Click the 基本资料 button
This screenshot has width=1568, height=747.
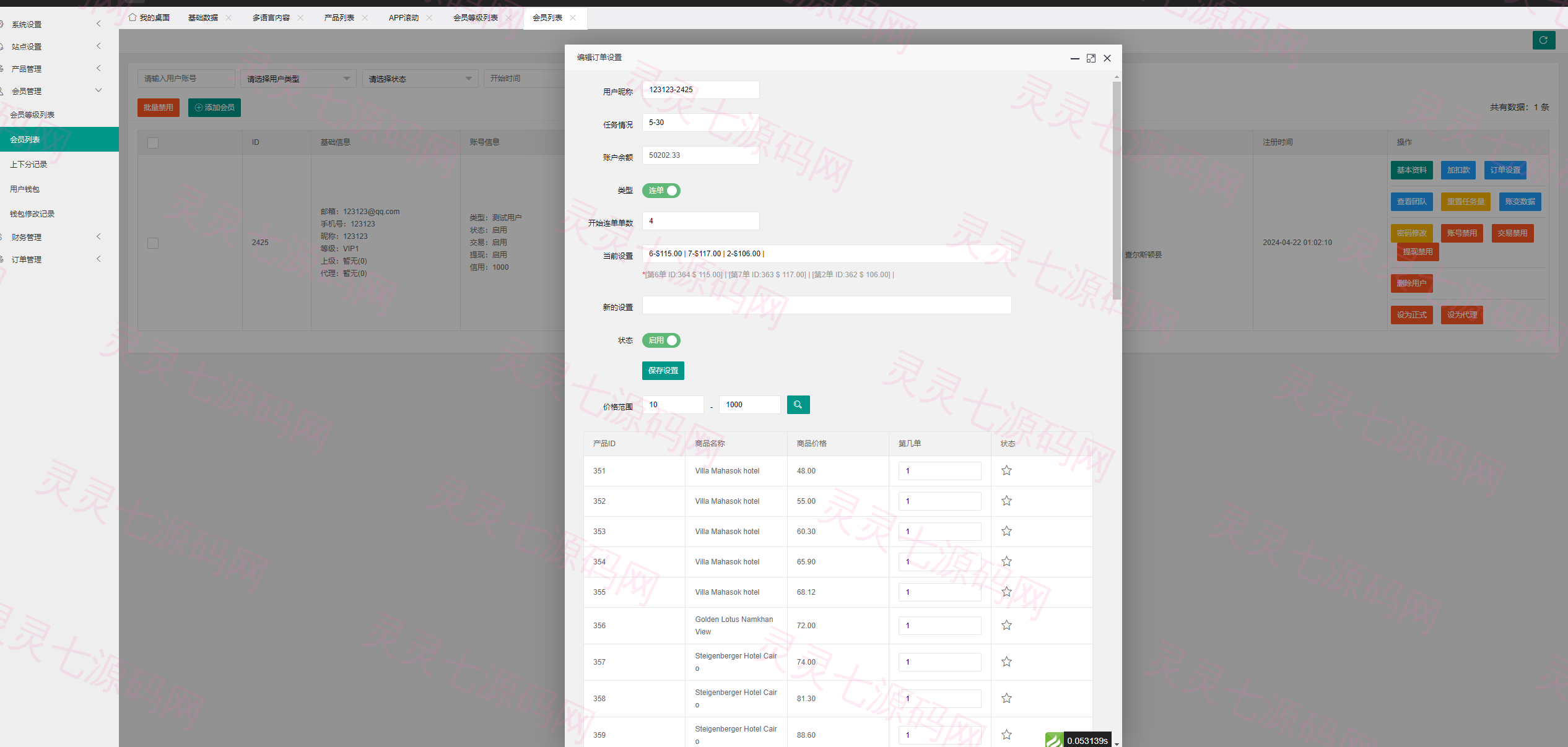1411,170
